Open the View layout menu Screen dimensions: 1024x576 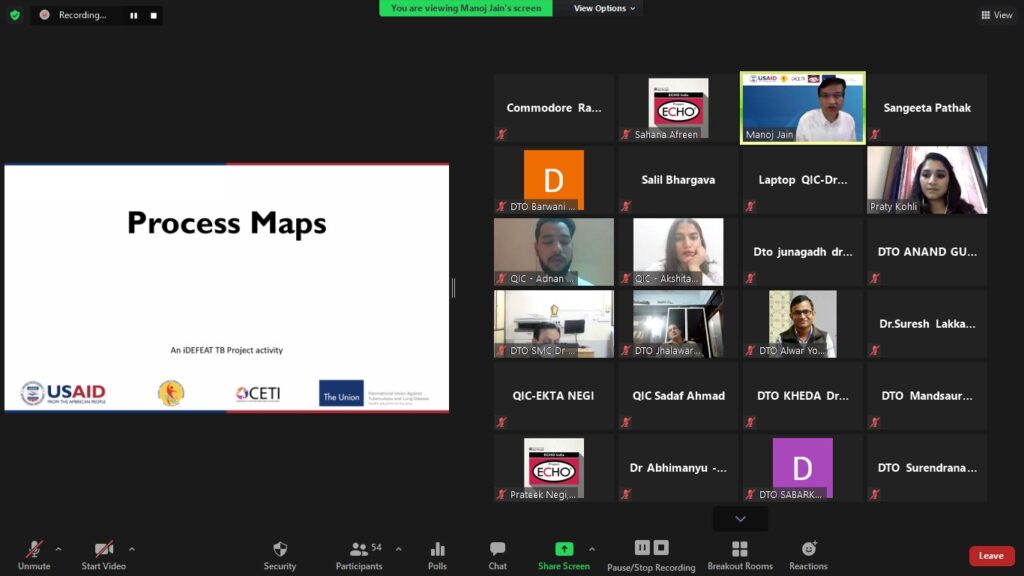pyautogui.click(x=996, y=15)
